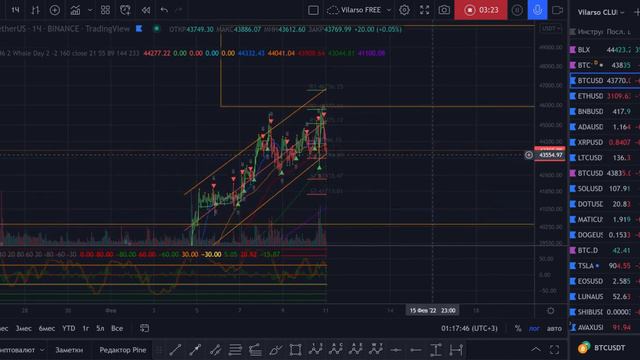Set chart range to Все
The height and width of the screenshot is (360, 640).
coord(117,329)
